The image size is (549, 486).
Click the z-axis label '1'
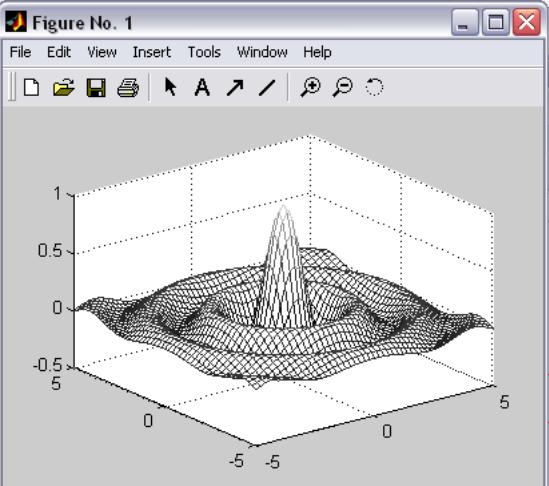[x=57, y=193]
